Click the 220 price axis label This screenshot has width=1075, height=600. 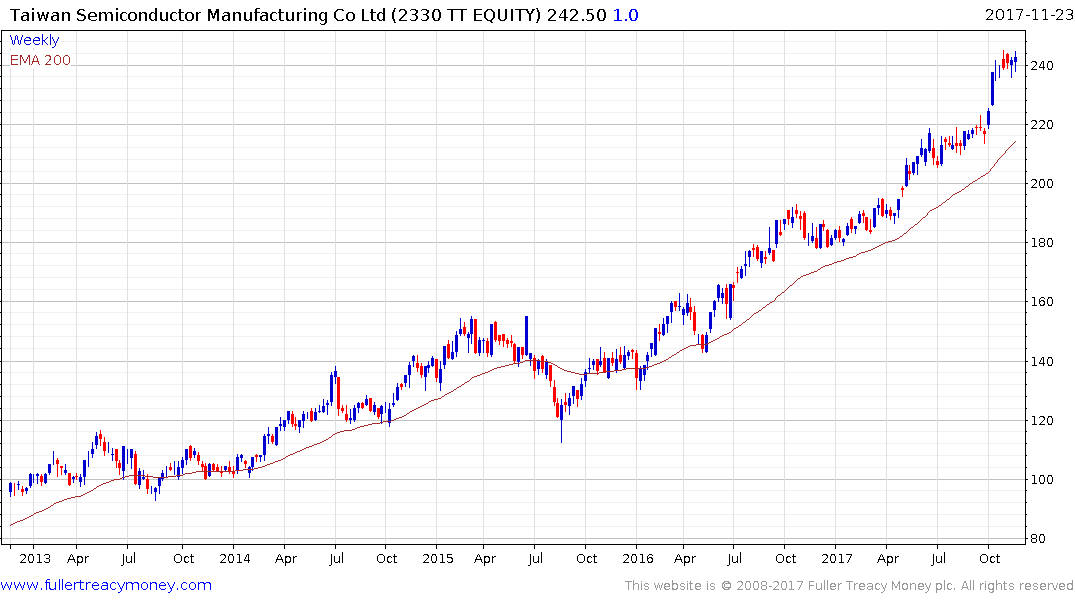[1041, 125]
